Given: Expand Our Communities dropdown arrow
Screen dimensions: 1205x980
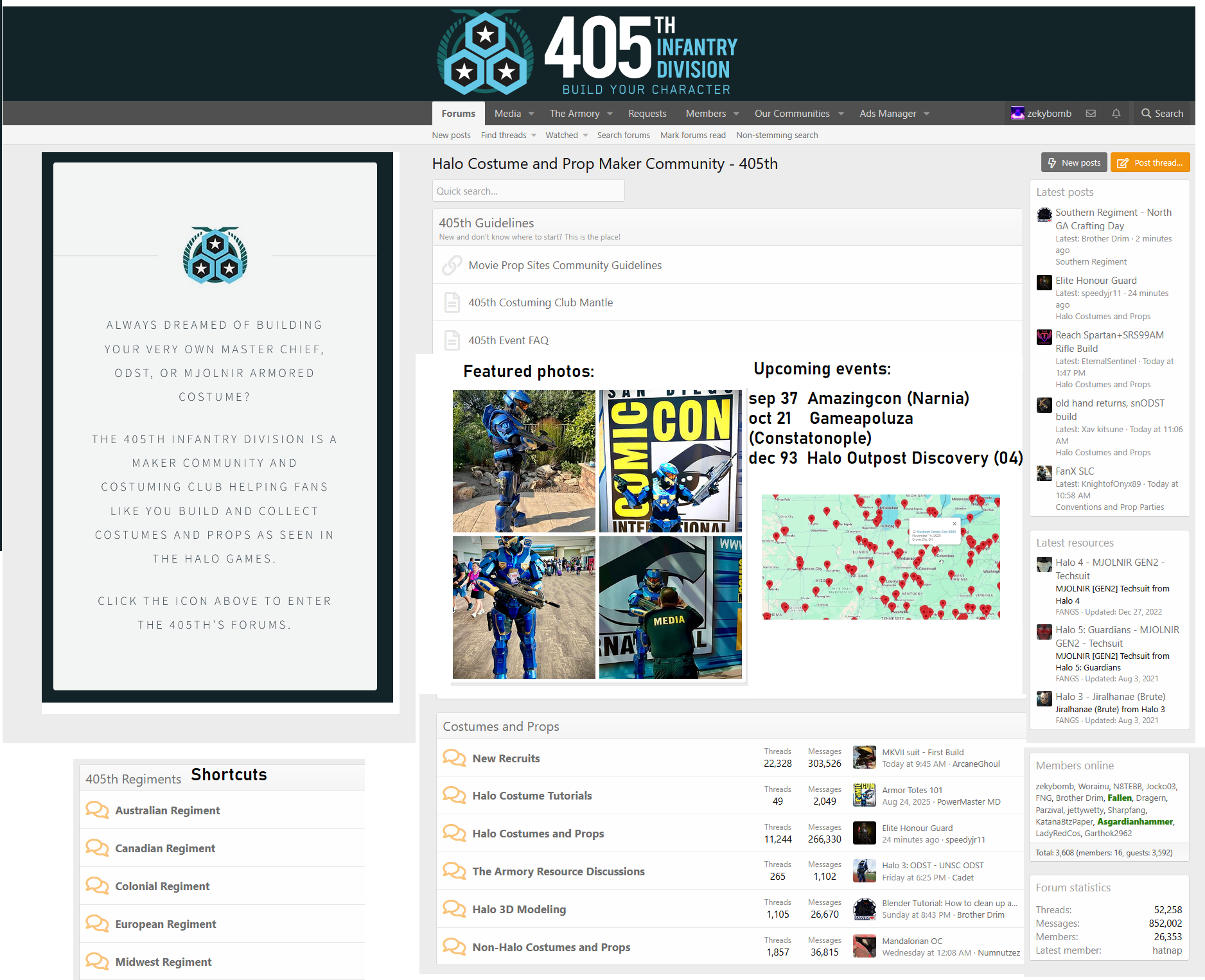Looking at the screenshot, I should click(841, 114).
